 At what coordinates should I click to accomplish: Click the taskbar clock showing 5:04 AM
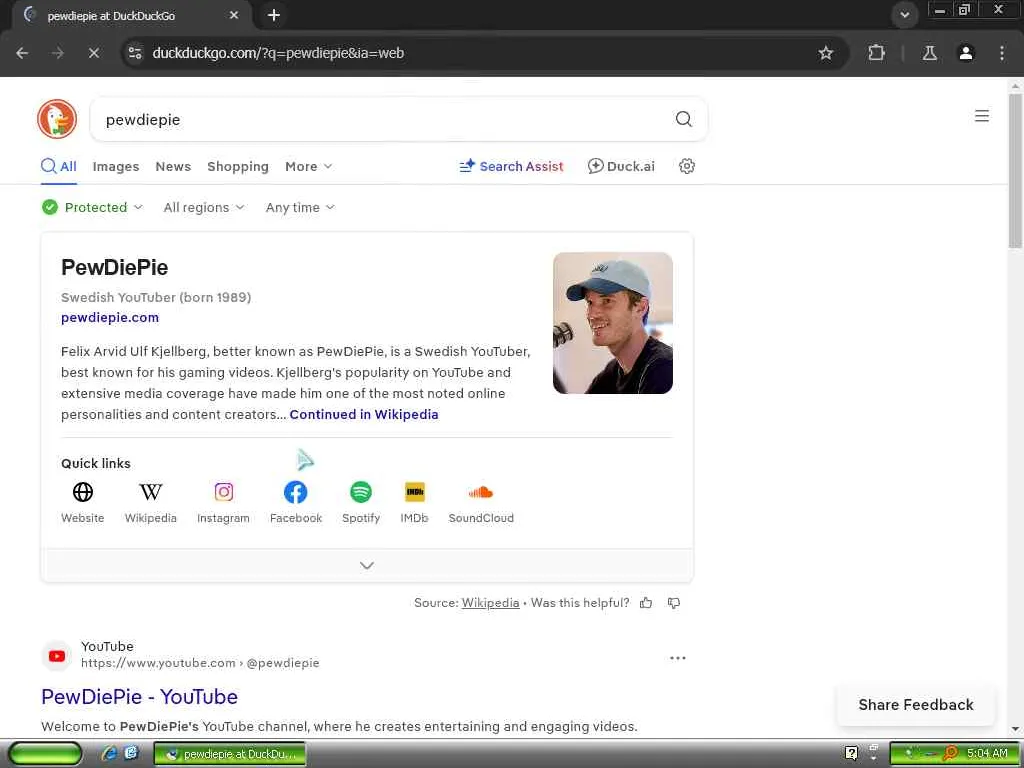pos(987,754)
